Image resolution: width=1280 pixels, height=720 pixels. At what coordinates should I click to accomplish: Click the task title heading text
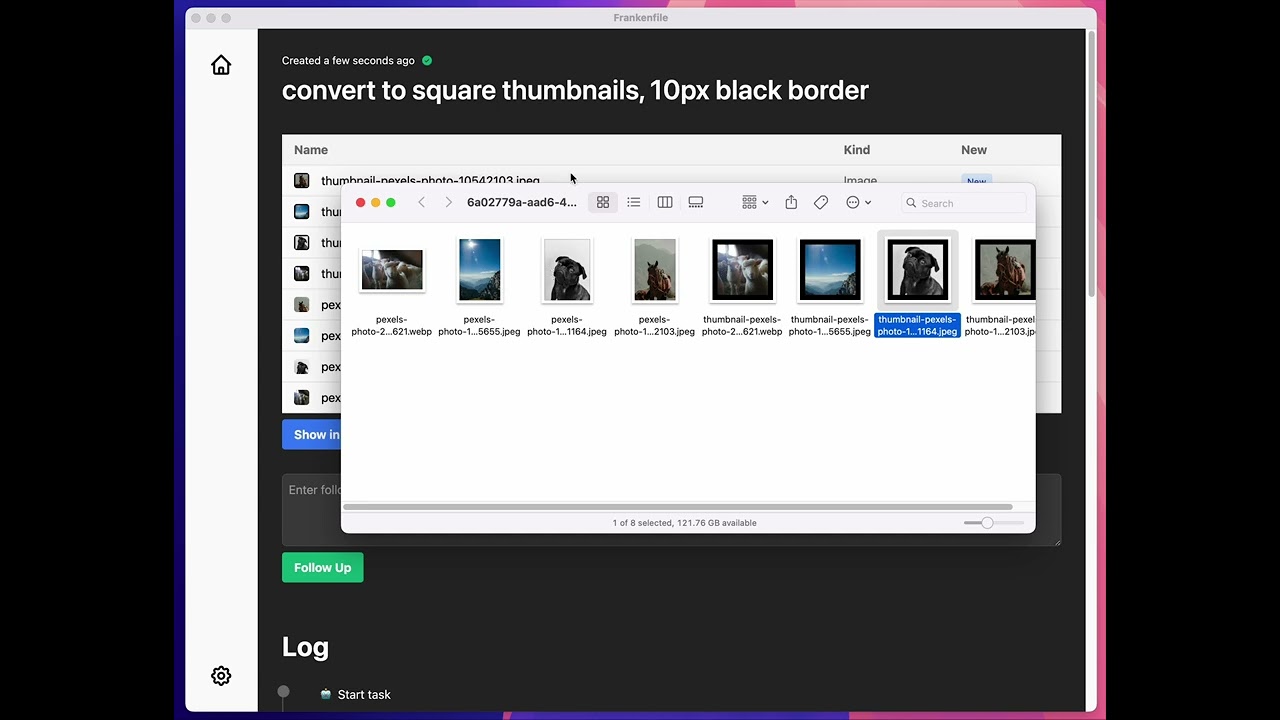tap(575, 90)
